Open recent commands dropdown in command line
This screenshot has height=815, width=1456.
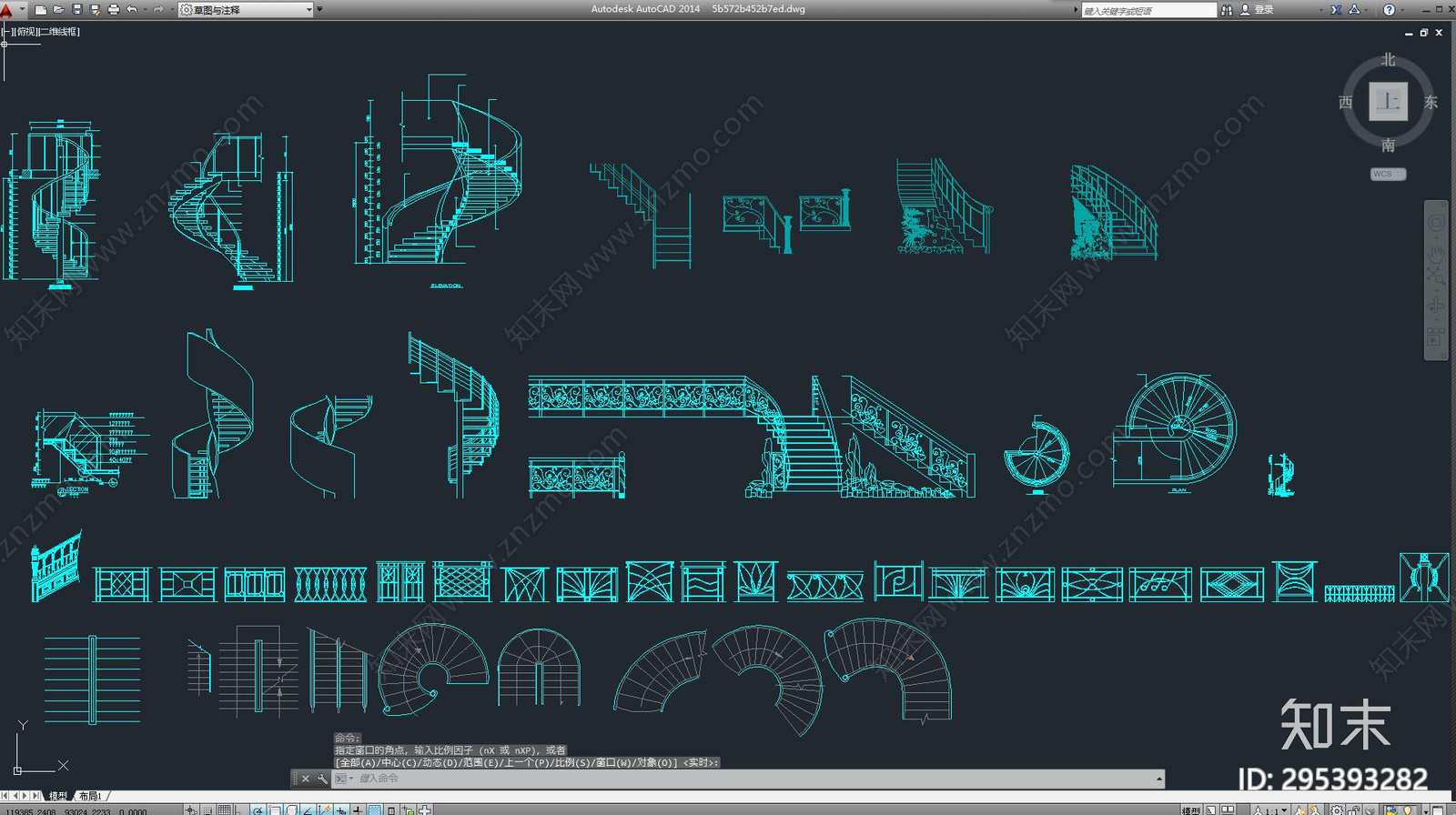point(344,779)
